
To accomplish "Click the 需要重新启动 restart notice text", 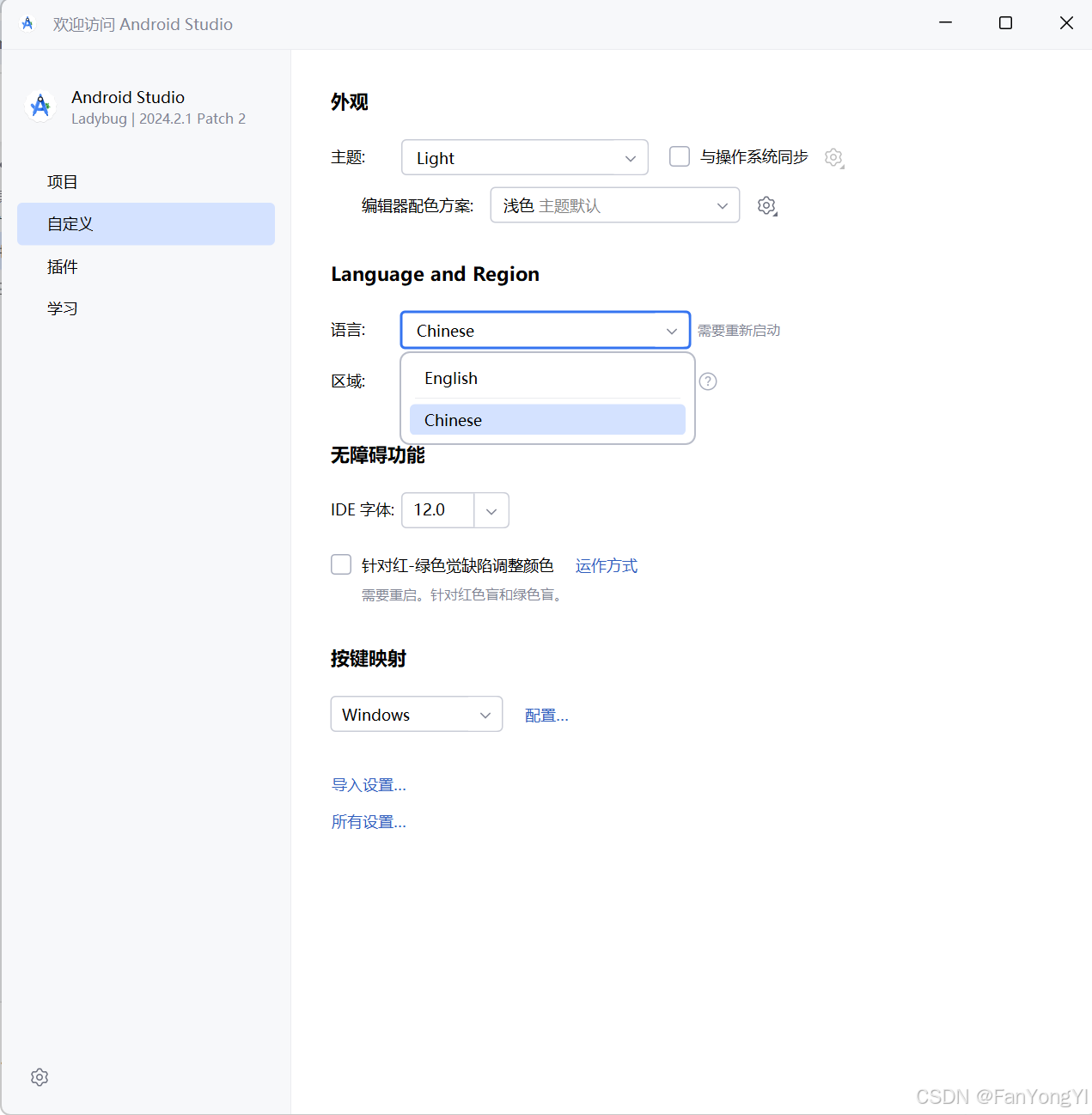I will pyautogui.click(x=739, y=331).
